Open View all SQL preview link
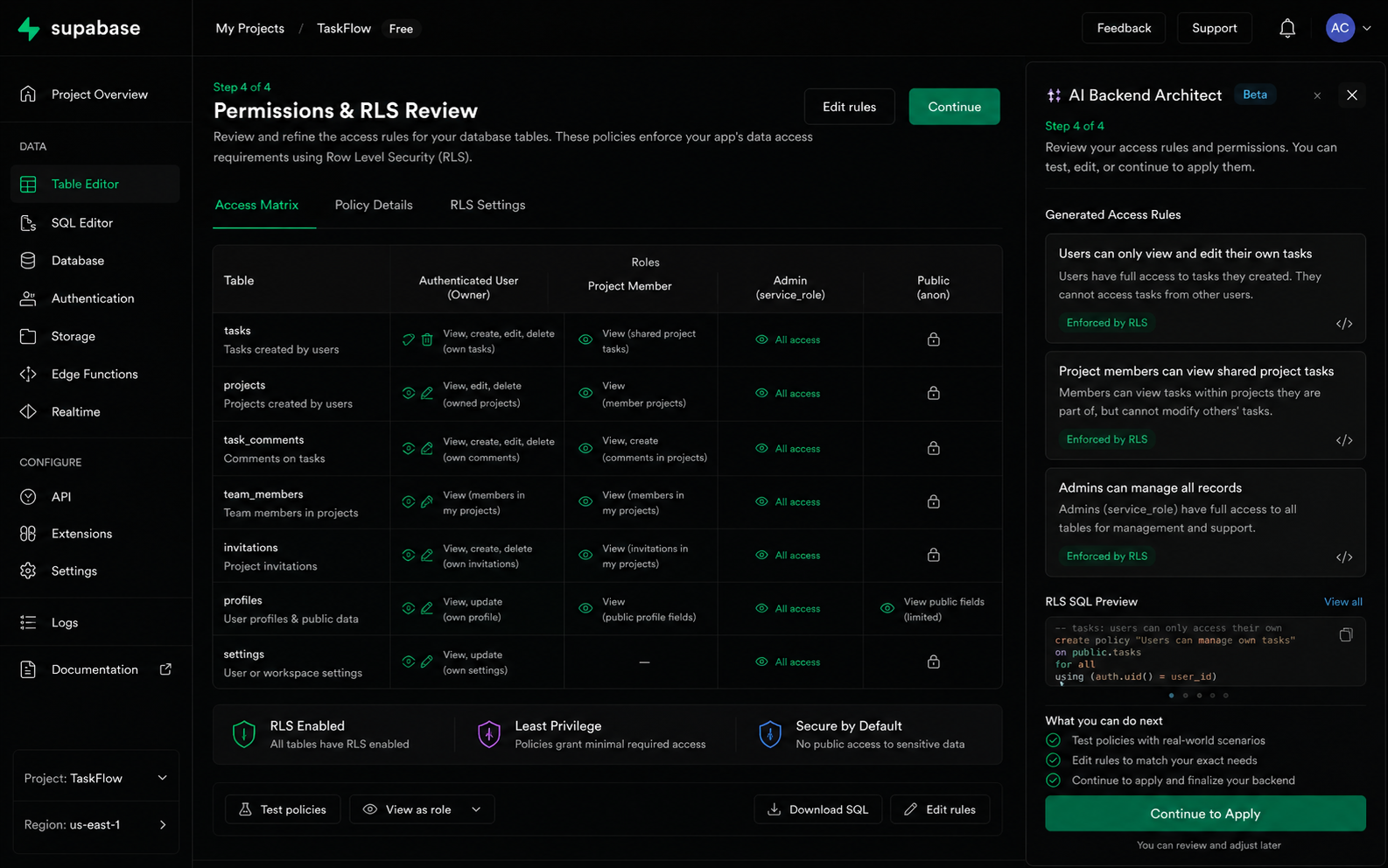 tap(1342, 601)
